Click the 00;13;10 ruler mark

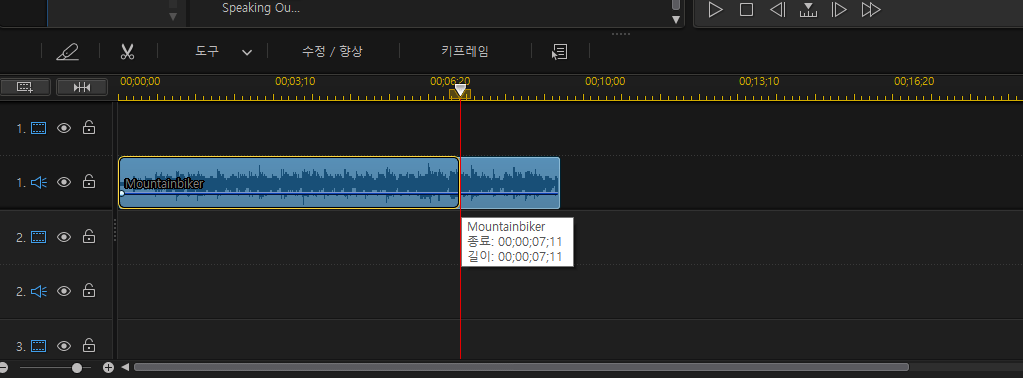(x=759, y=82)
